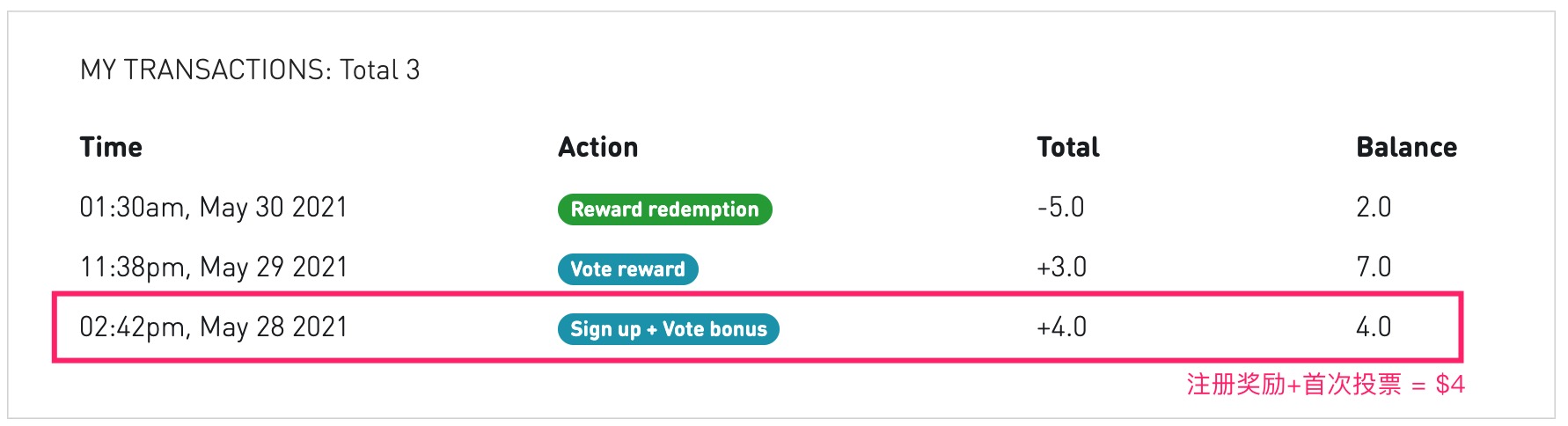The width and height of the screenshot is (1568, 426).
Task: Select the 02:42pm, May 28 2021 timestamp
Action: point(214,327)
